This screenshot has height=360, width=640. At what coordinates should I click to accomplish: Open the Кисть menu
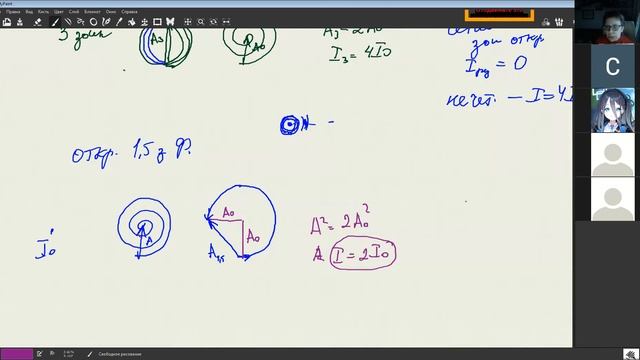tap(43, 12)
